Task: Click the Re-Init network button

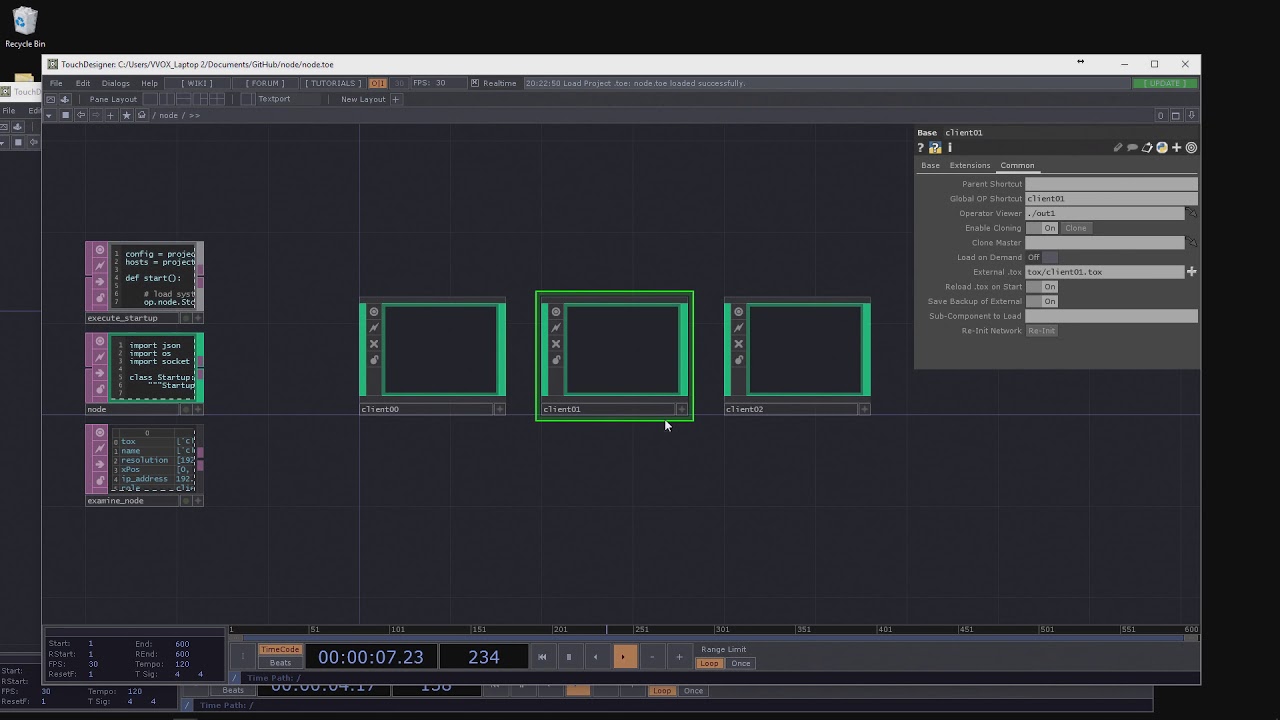Action: click(x=1041, y=331)
